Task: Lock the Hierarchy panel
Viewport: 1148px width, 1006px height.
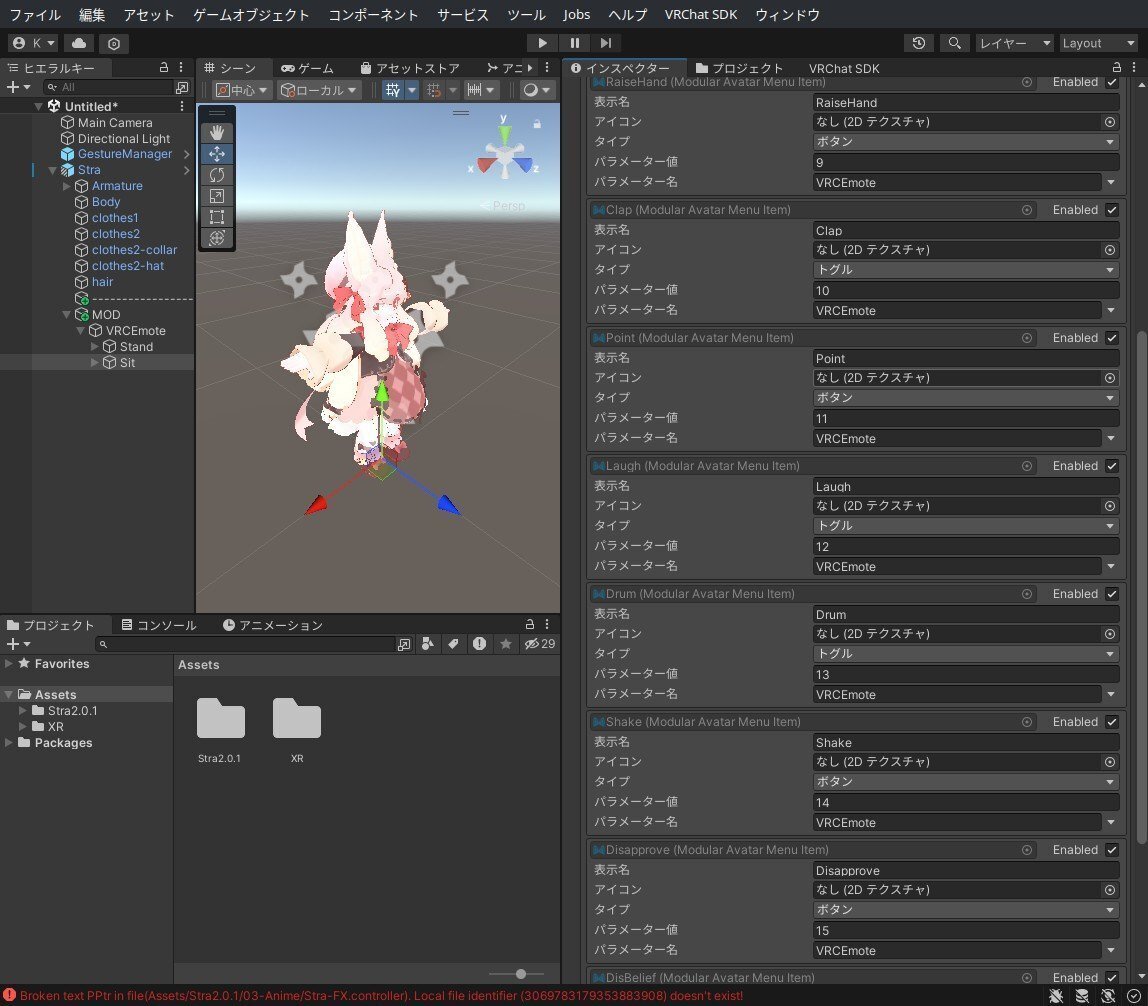Action: [163, 67]
